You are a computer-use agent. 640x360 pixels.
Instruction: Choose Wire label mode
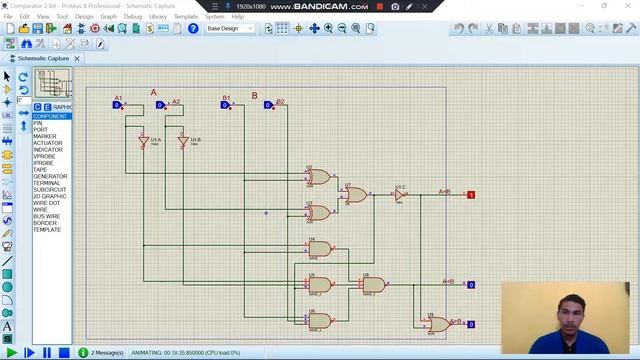(x=7, y=116)
